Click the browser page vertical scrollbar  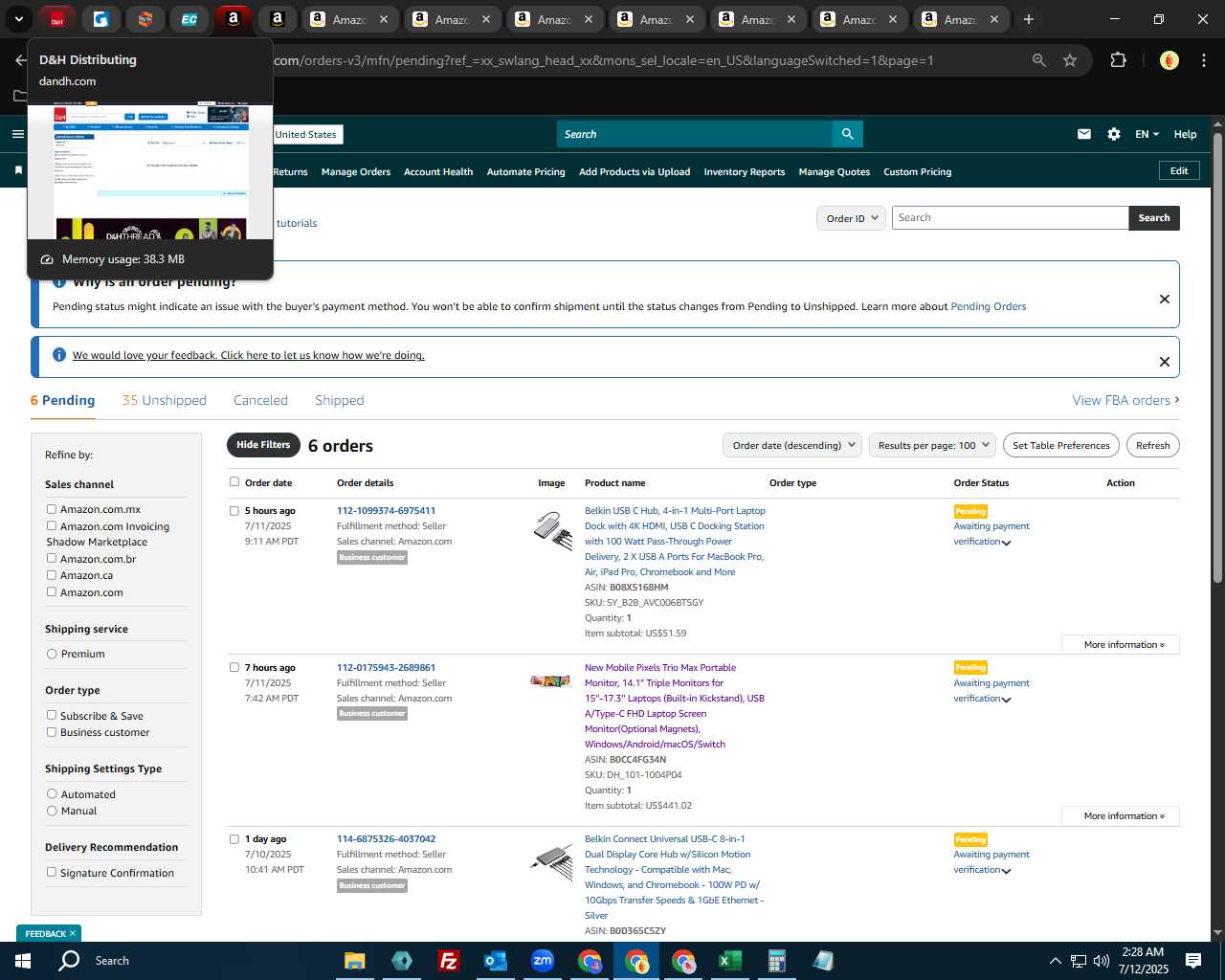(x=1217, y=356)
